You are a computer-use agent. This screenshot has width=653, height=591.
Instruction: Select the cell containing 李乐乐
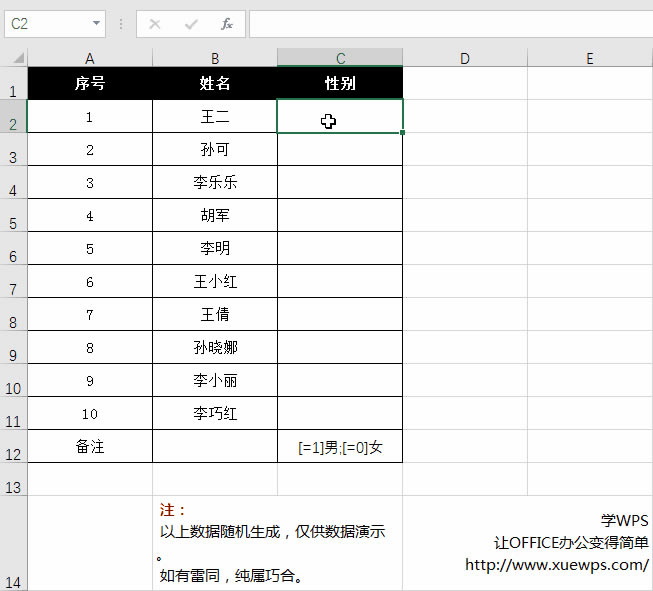pyautogui.click(x=215, y=183)
